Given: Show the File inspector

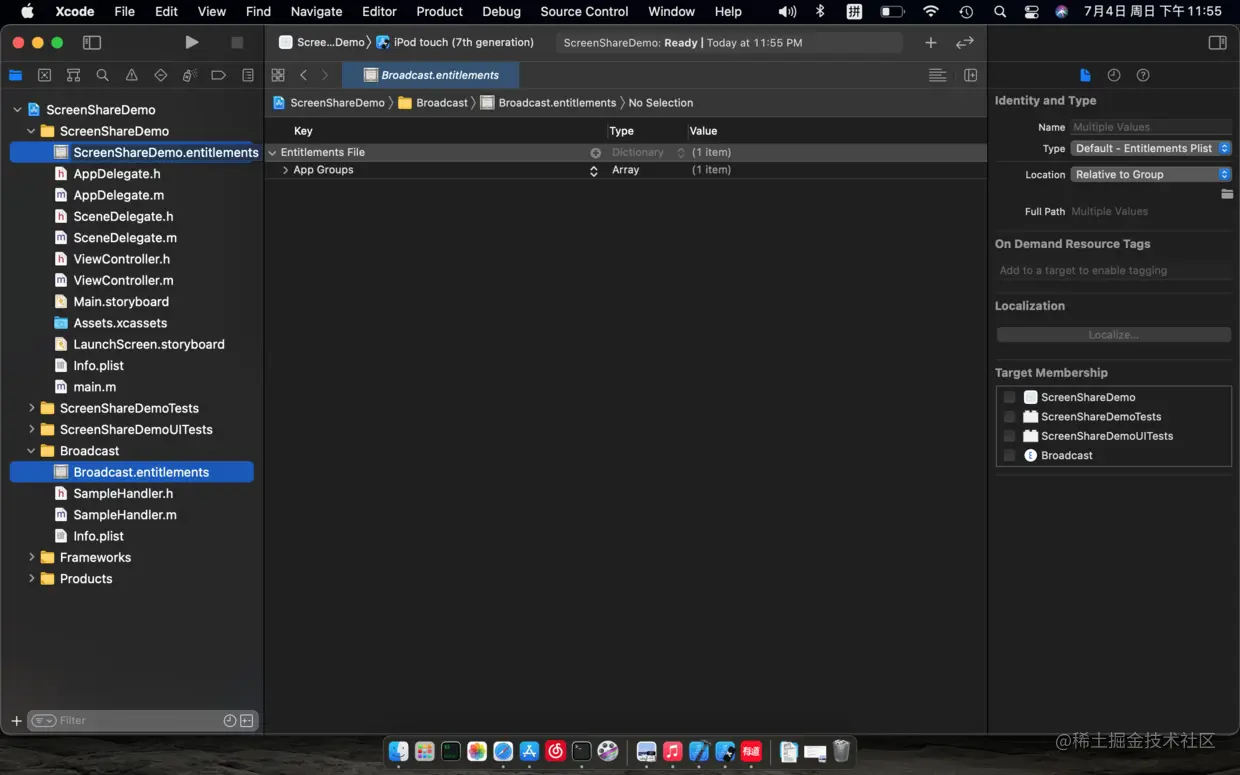Looking at the screenshot, I should 1085,75.
